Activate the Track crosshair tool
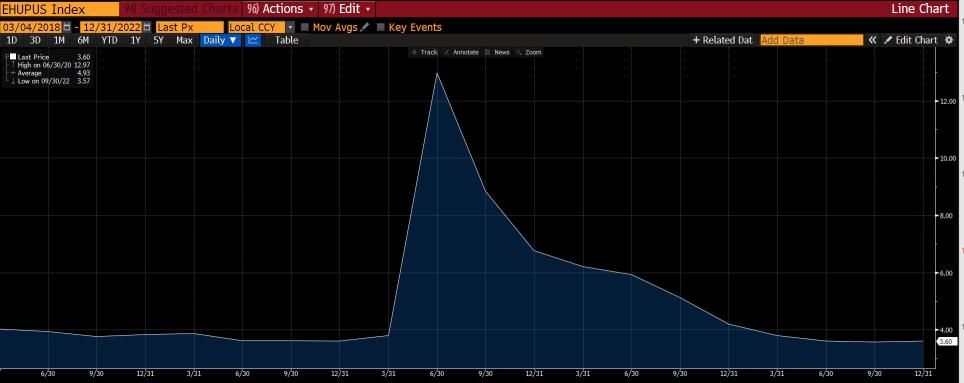This screenshot has width=964, height=383. [425, 52]
